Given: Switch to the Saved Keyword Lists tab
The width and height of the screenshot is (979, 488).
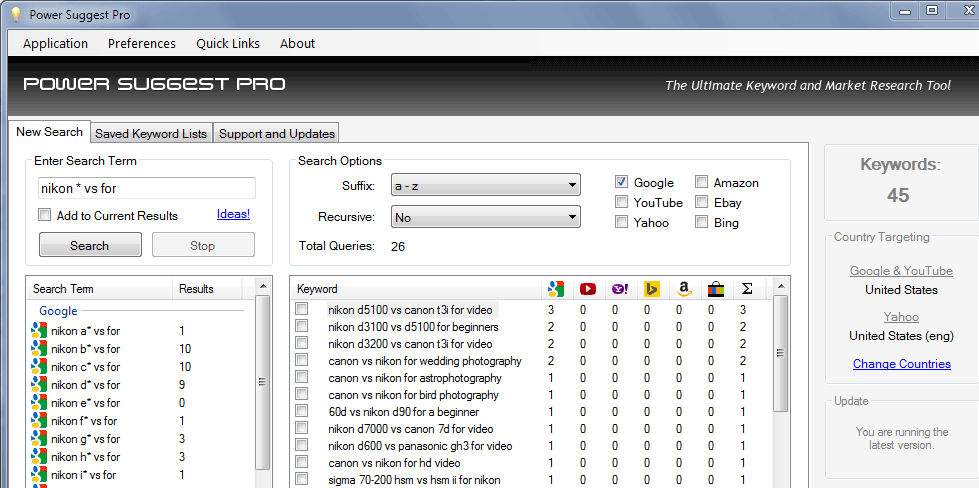Looking at the screenshot, I should point(151,134).
